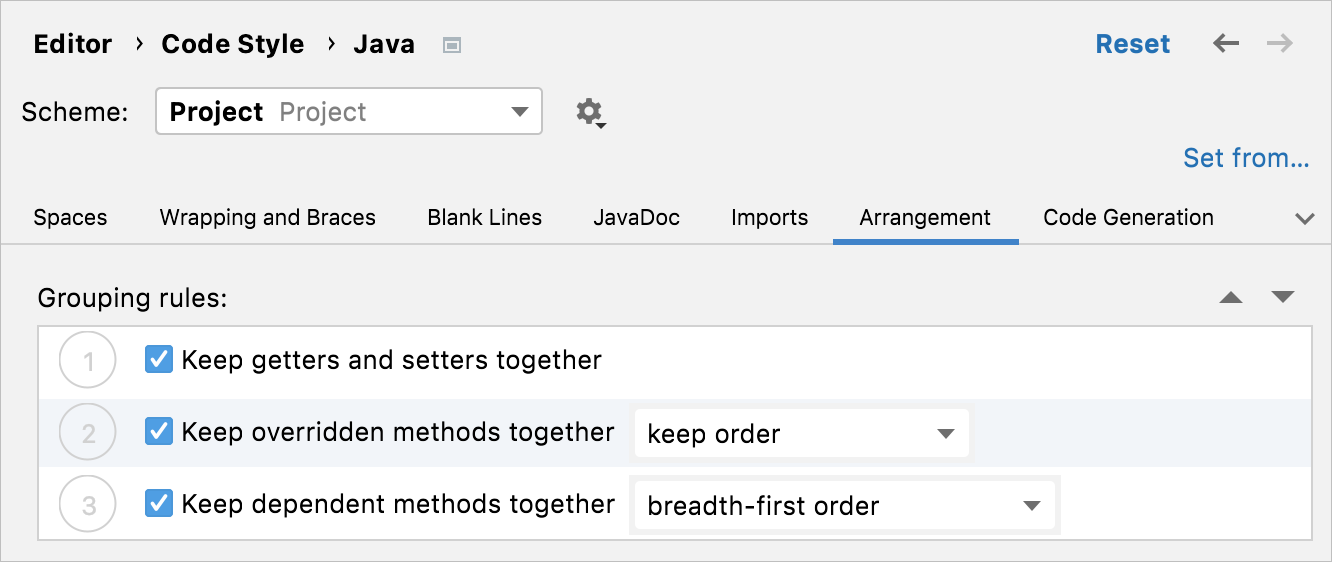Navigate back with the left arrow

(1226, 44)
